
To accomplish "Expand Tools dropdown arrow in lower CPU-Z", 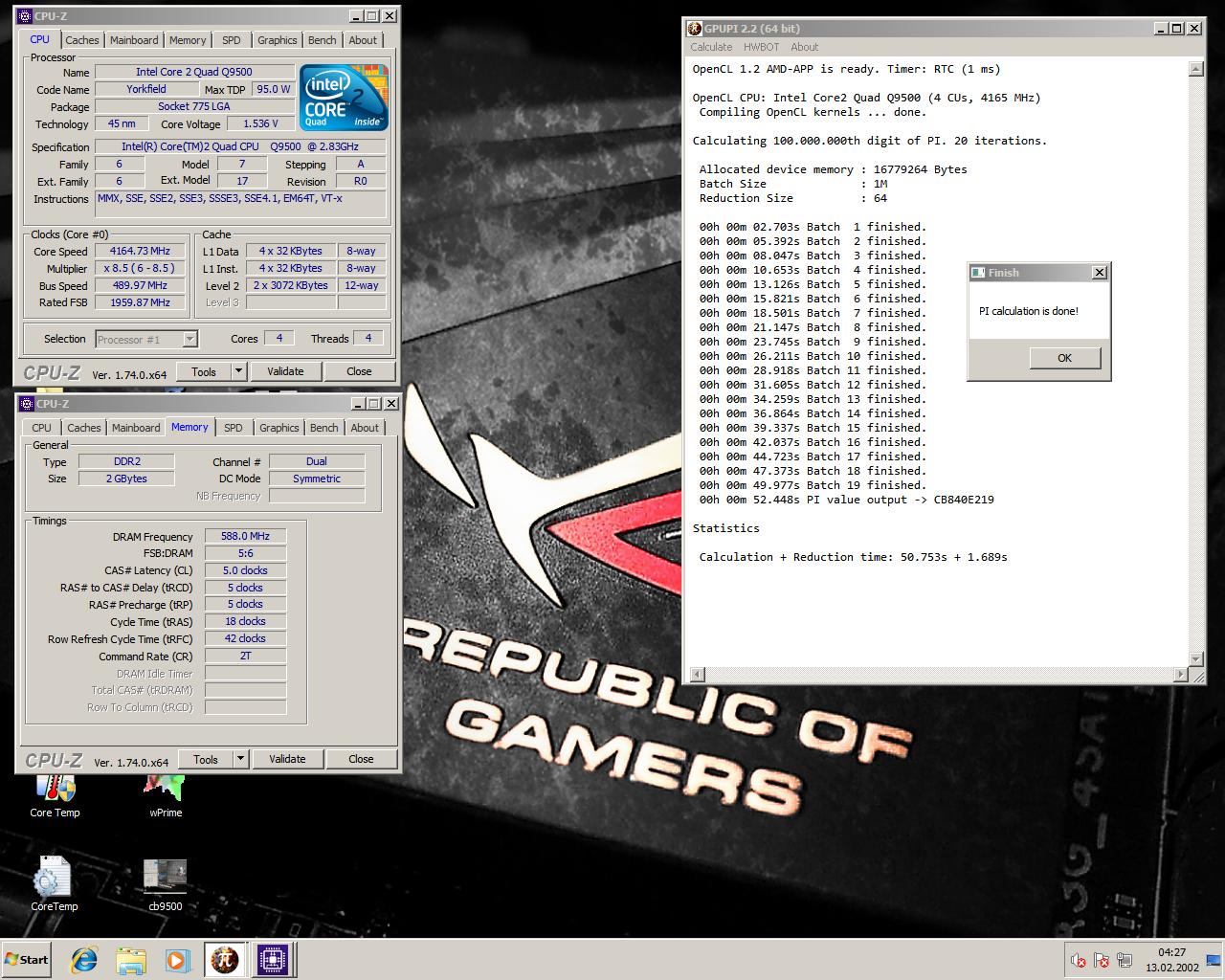I will 241,759.
